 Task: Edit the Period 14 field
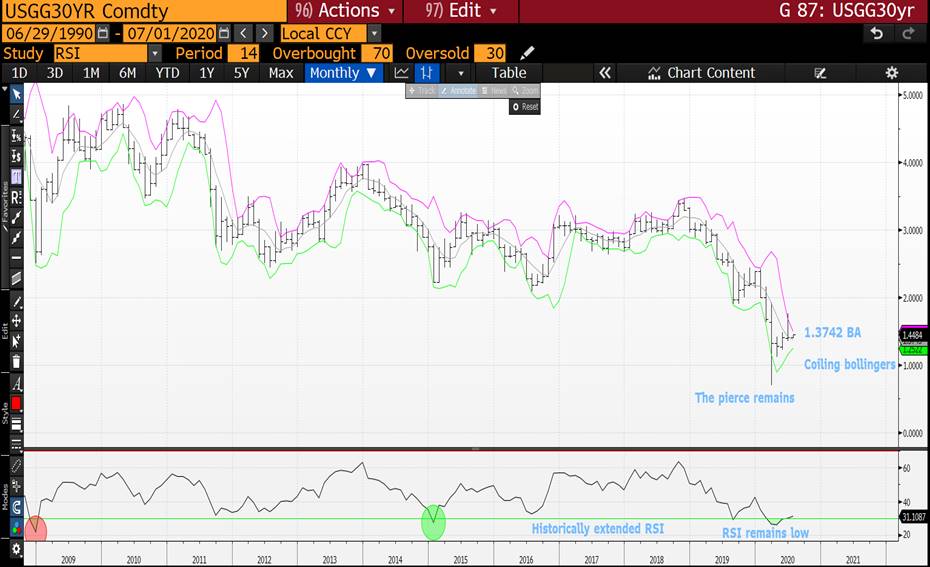(x=244, y=53)
